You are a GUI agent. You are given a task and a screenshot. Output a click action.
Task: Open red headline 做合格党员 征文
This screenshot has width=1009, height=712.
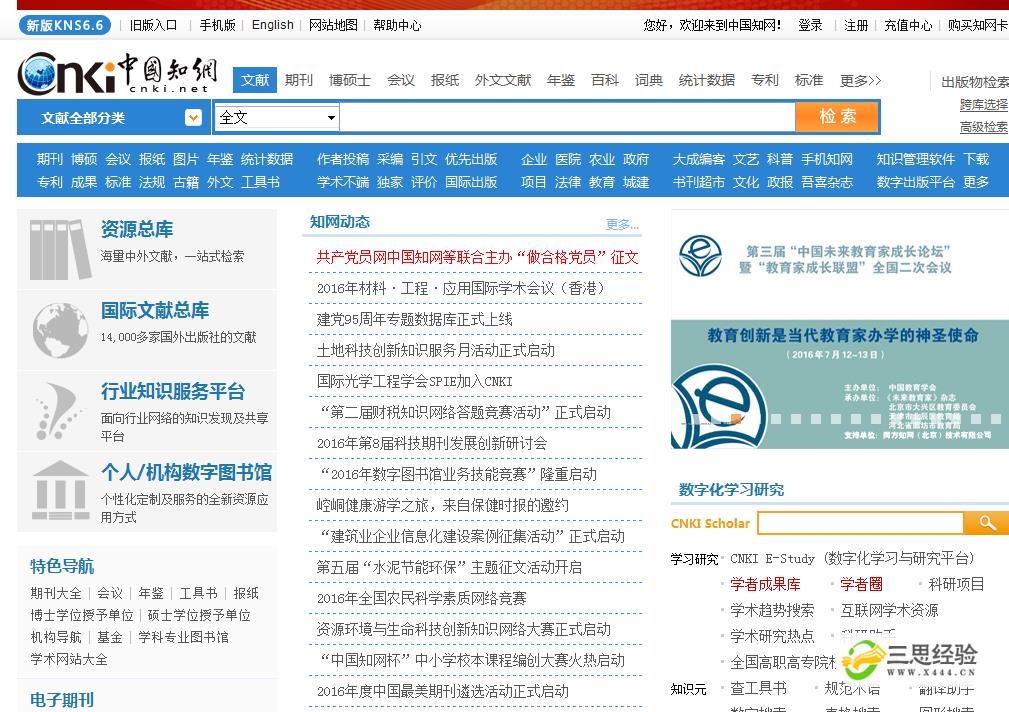point(477,258)
